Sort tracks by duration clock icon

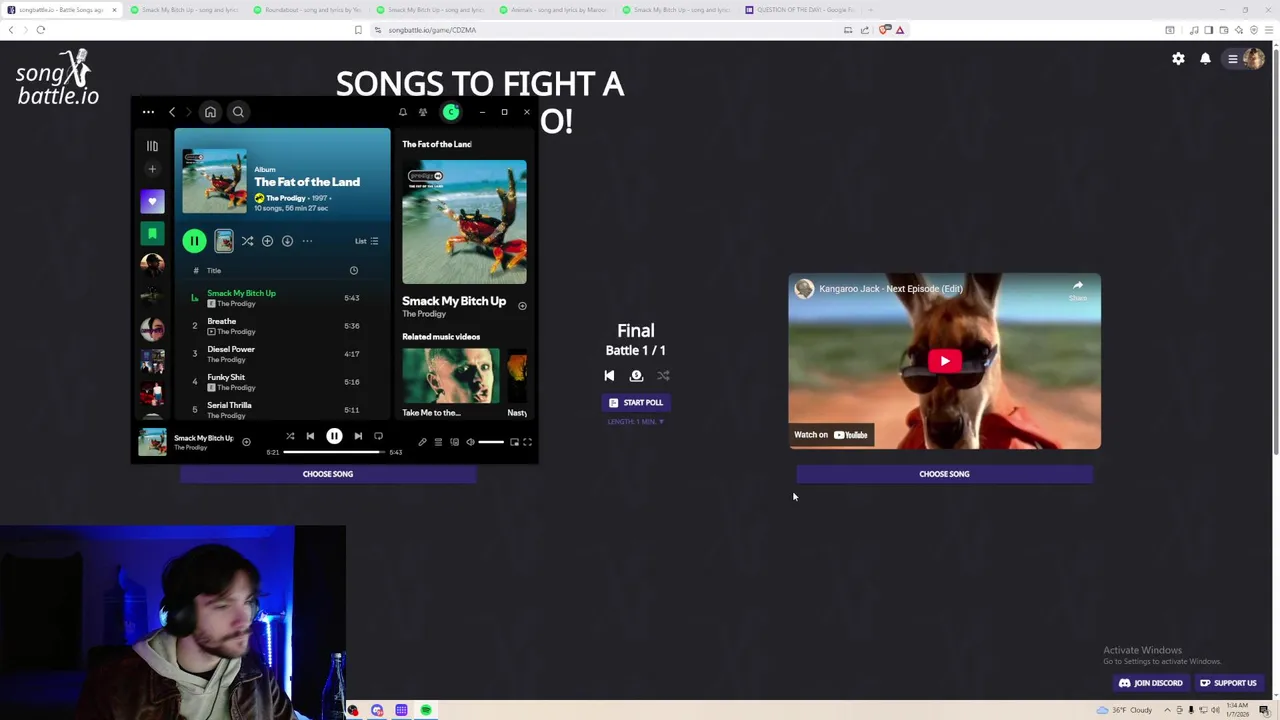[353, 270]
